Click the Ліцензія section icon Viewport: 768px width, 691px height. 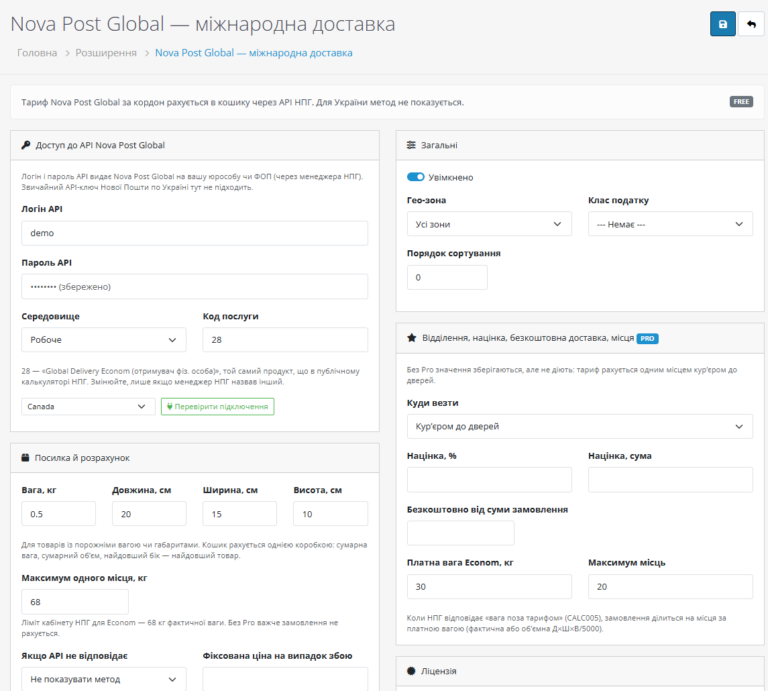tap(411, 671)
